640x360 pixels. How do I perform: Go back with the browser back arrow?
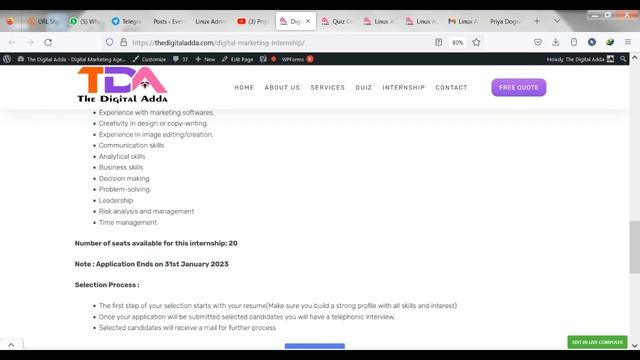tap(12, 42)
